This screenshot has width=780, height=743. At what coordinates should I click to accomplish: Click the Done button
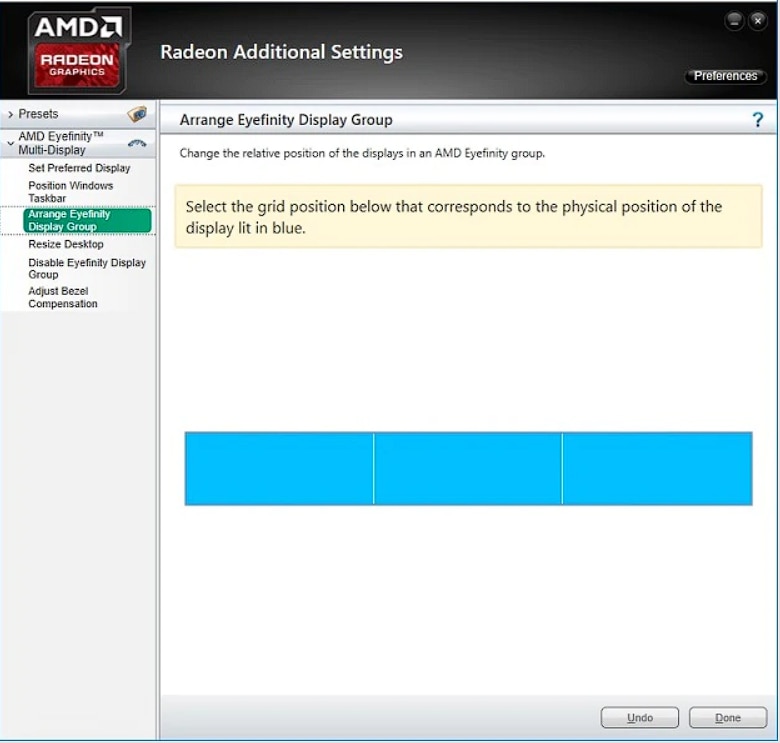click(728, 718)
